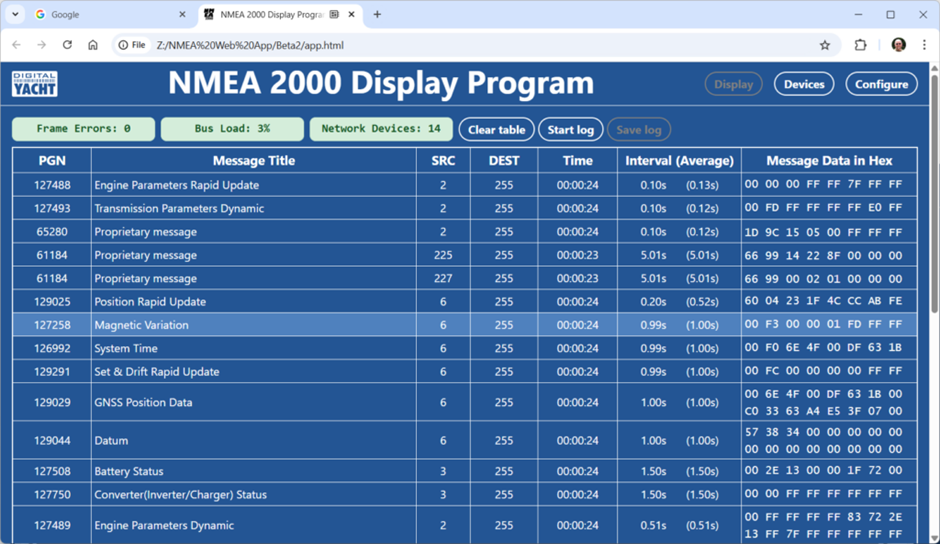Screen dimensions: 940x544
Task: Click the Digital Yacht logo
Action: click(x=35, y=84)
